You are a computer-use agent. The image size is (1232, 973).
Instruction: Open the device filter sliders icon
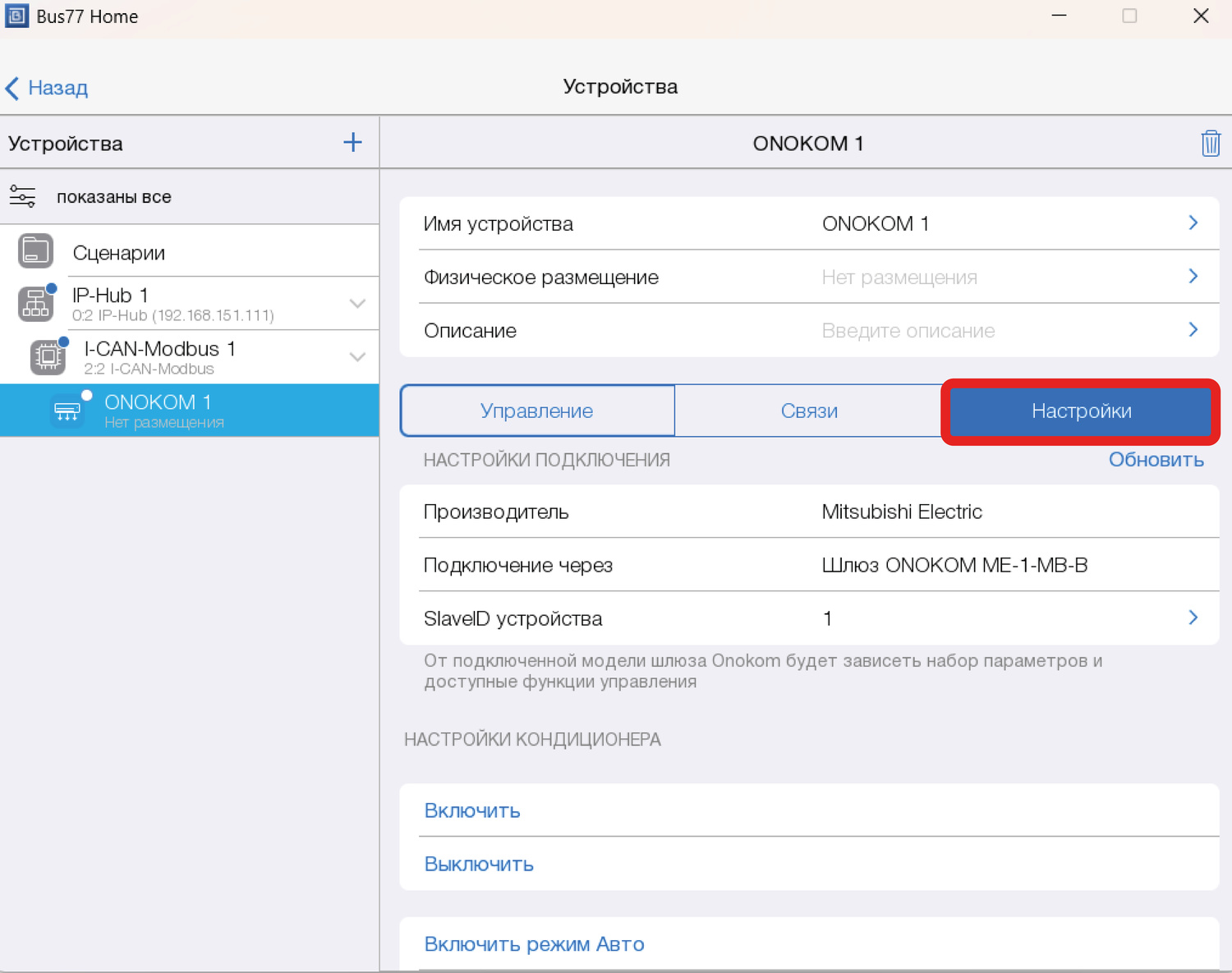[22, 197]
